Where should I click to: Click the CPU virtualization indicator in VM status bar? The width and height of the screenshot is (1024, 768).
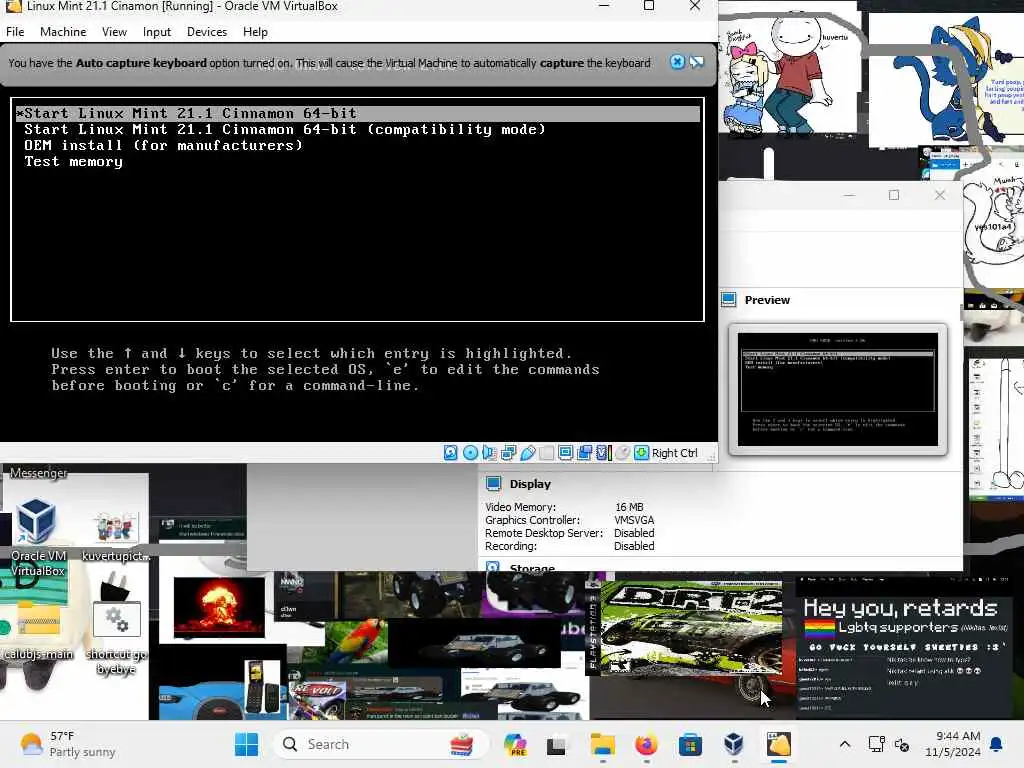(x=603, y=453)
